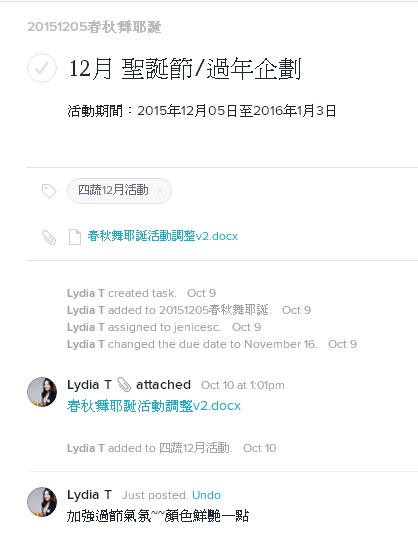Click the paperclip icon beside the word attached
418x555 pixels.
coord(124,385)
